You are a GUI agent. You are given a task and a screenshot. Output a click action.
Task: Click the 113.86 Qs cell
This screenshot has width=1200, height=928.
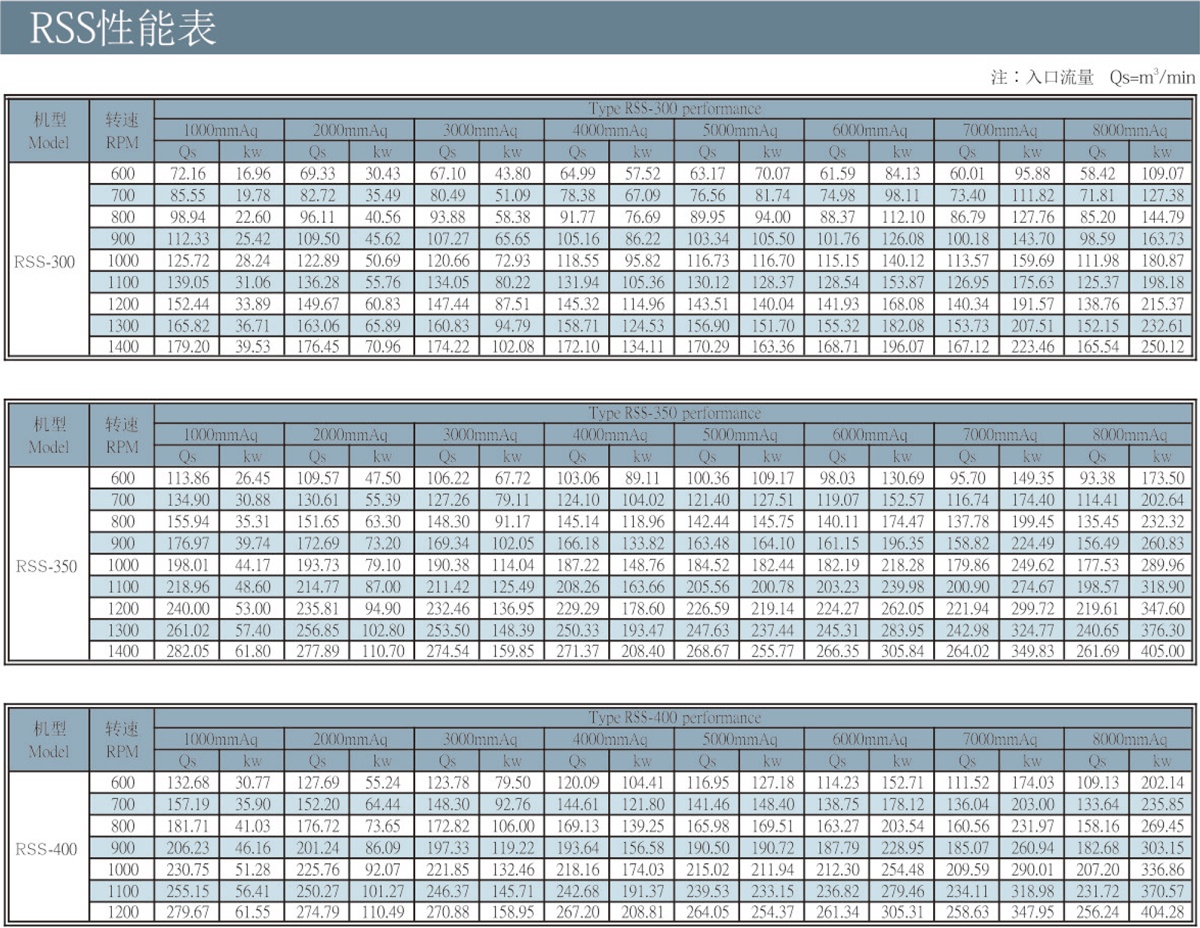click(188, 478)
